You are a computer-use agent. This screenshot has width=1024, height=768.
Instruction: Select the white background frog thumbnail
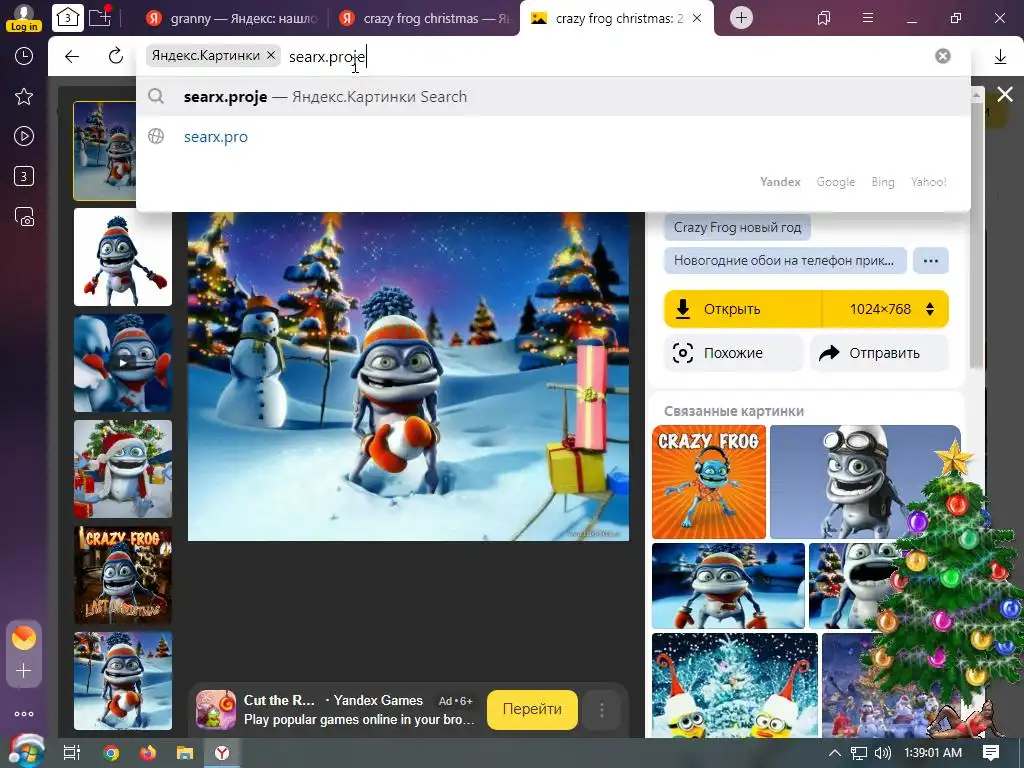123,257
